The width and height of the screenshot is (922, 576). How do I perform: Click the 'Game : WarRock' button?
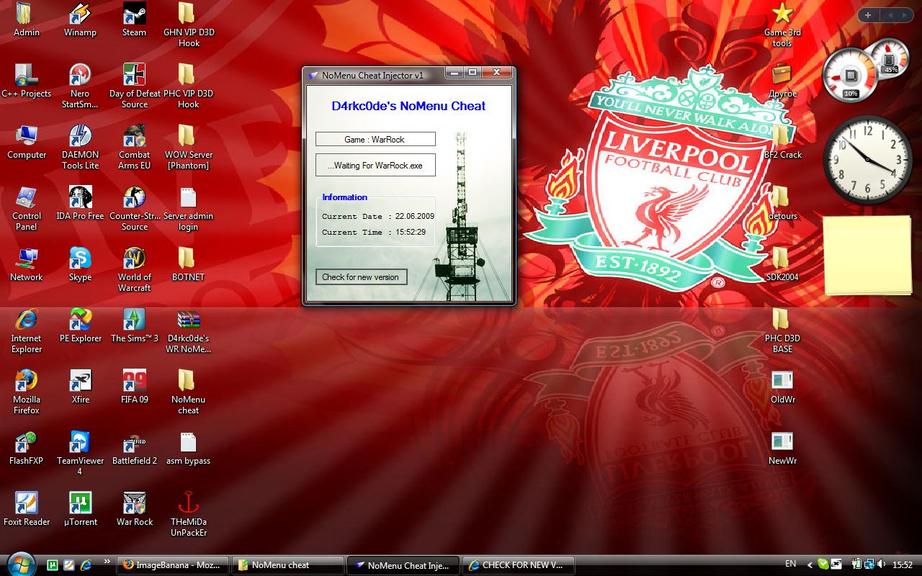375,139
